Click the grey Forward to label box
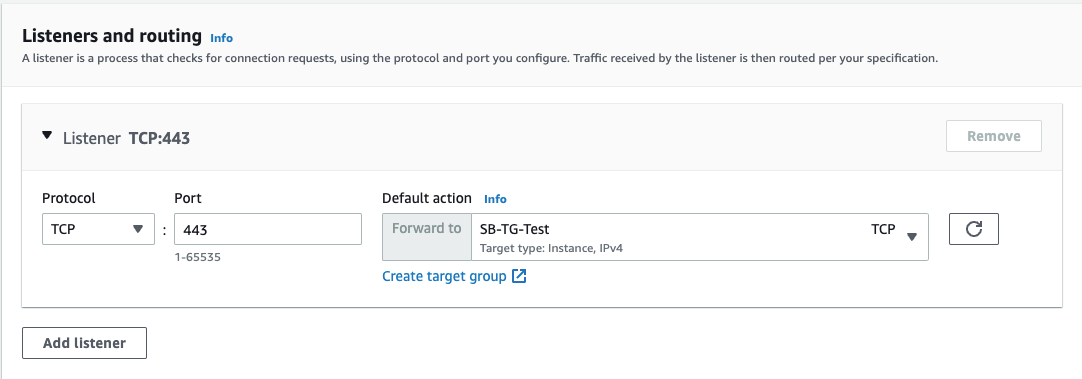This screenshot has height=379, width=1082. point(426,237)
